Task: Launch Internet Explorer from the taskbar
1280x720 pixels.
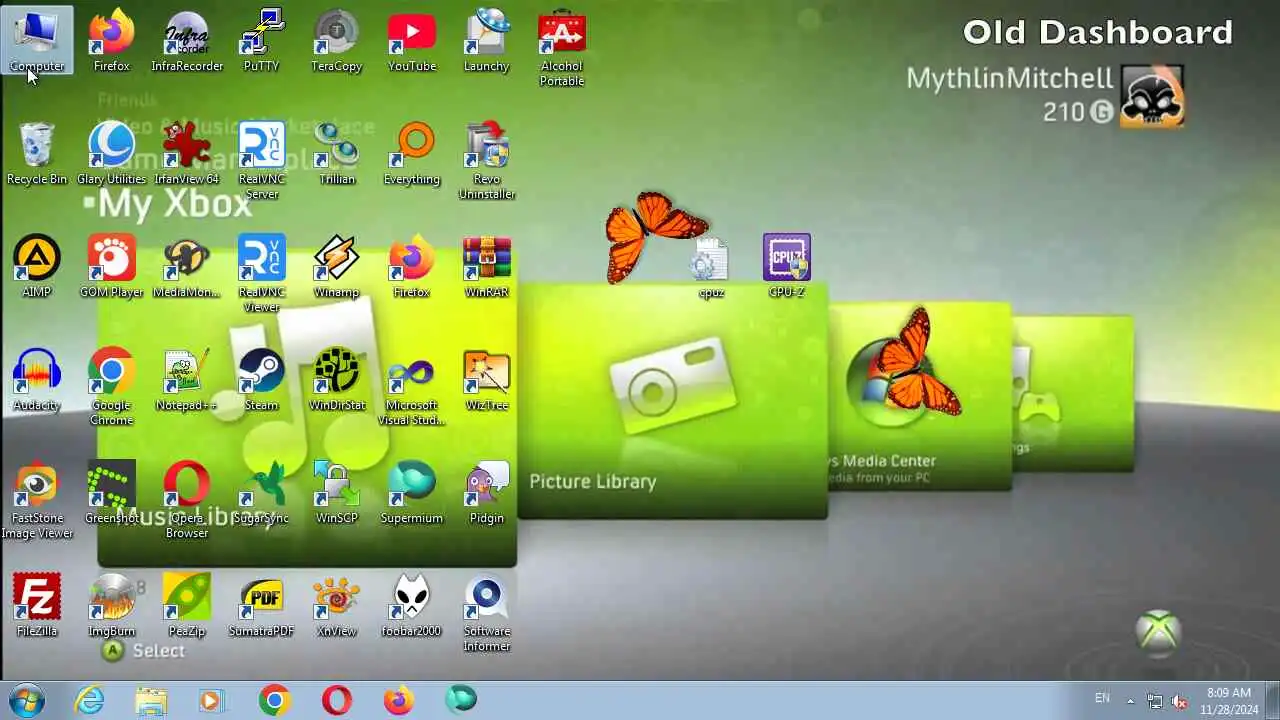Action: 89,700
